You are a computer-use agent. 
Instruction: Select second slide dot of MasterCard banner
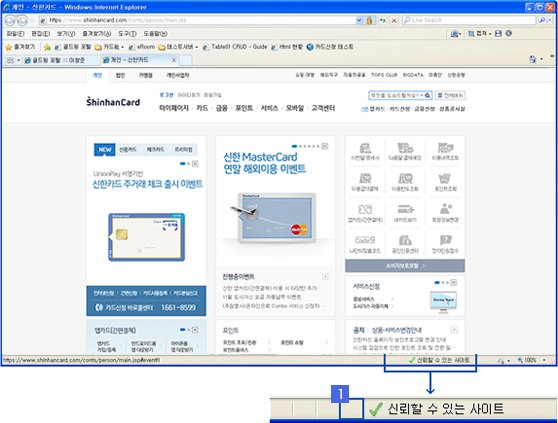click(x=301, y=146)
